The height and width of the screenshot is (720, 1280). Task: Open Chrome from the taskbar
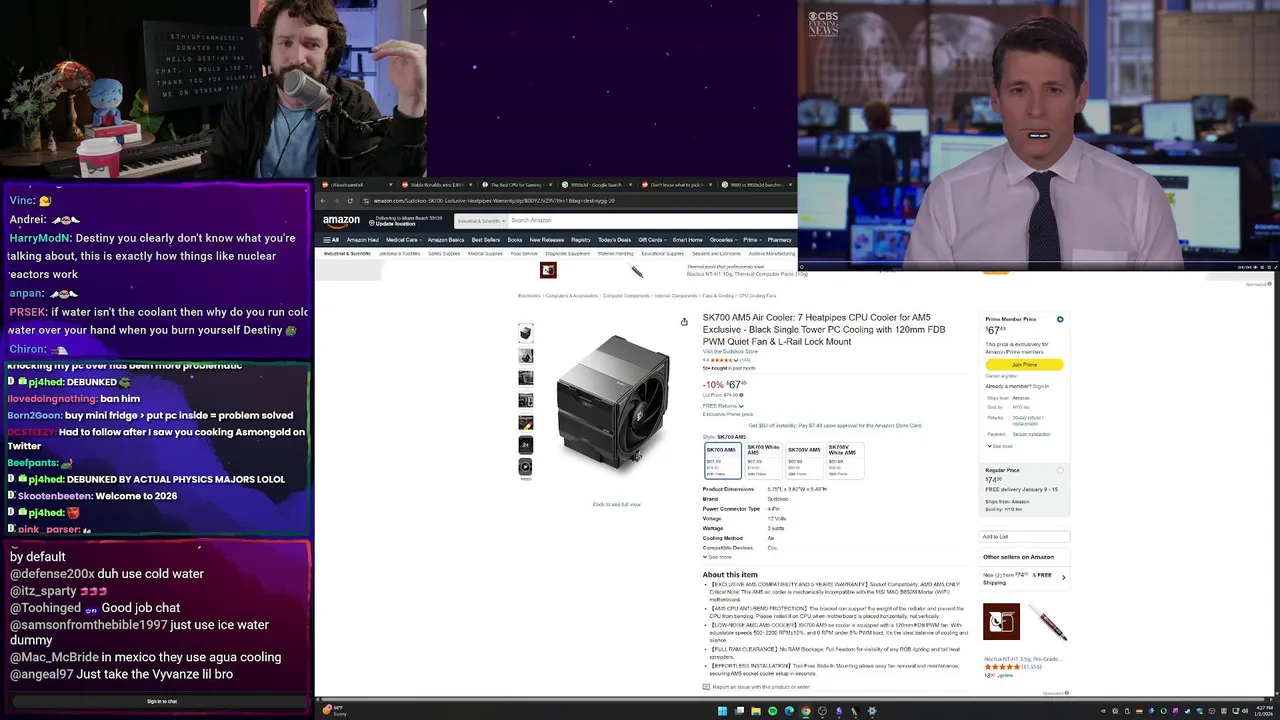805,711
